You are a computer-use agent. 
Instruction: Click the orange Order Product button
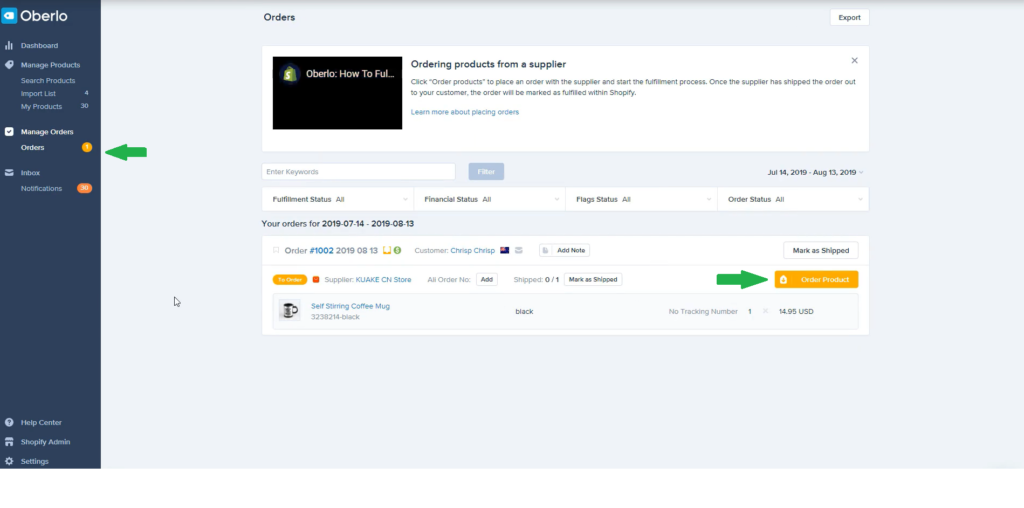(816, 279)
